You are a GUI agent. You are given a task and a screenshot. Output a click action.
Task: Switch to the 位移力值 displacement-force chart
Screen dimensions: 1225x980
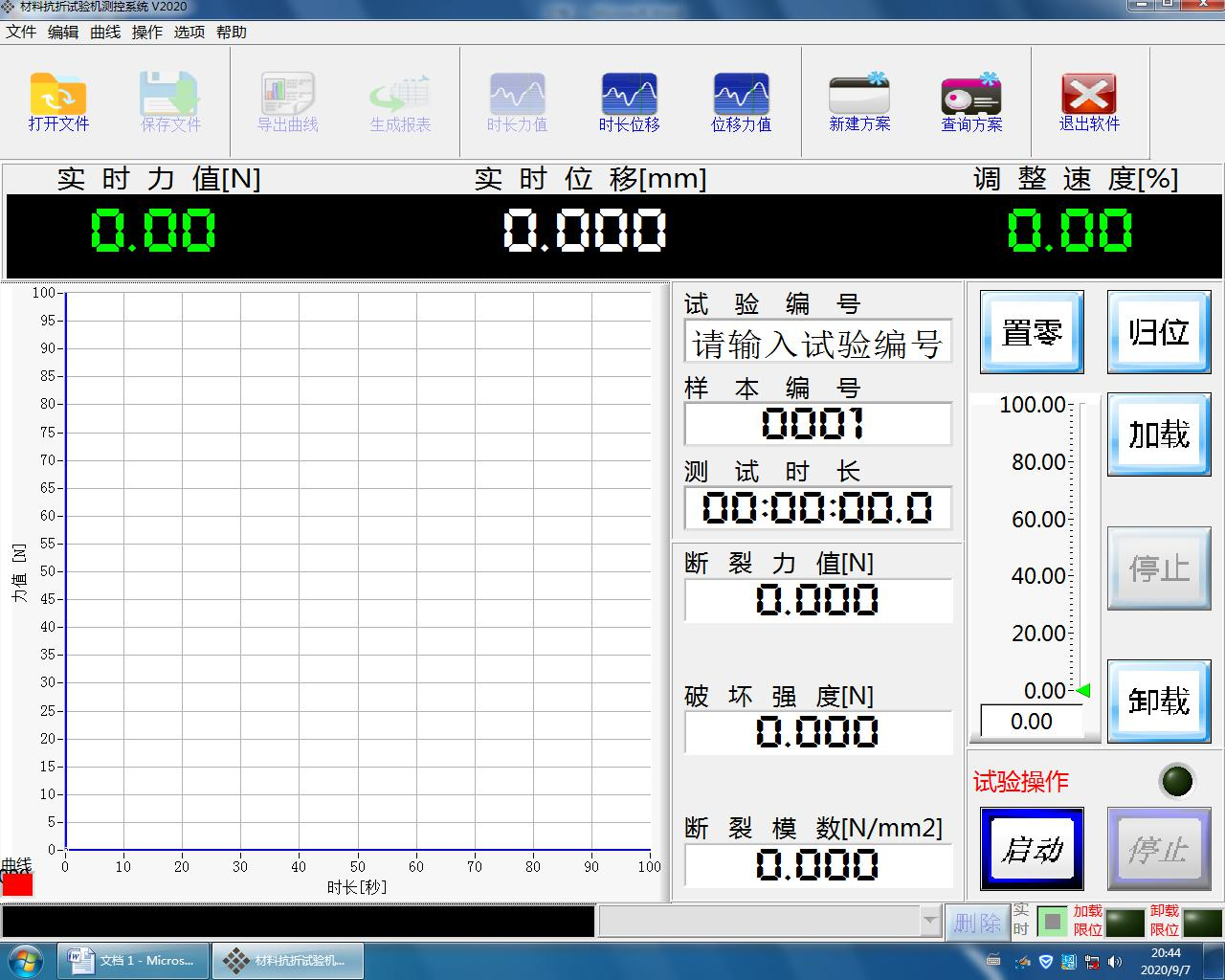741,101
